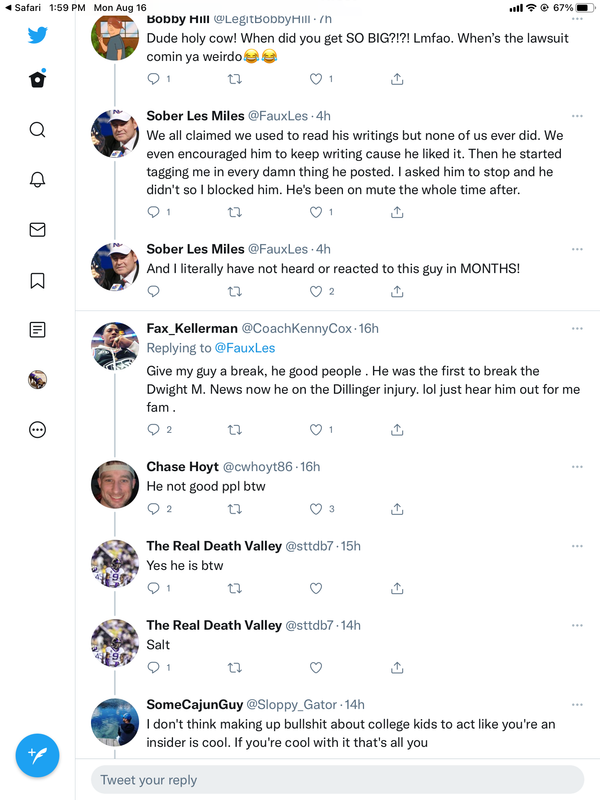Retweet Fax_Kellerman's tweet

(x=235, y=430)
